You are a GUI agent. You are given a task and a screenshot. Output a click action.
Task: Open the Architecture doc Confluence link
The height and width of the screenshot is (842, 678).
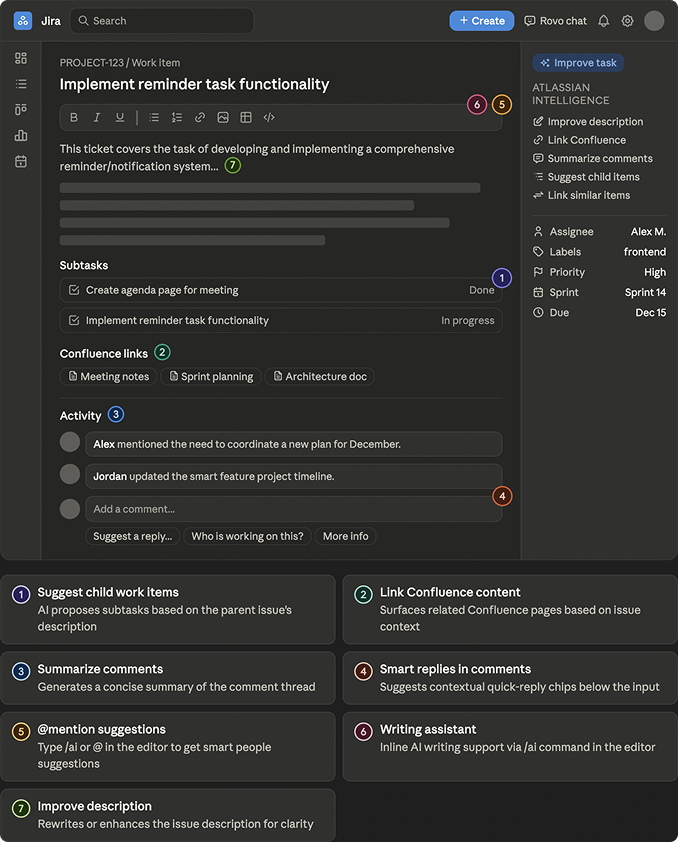click(x=320, y=376)
